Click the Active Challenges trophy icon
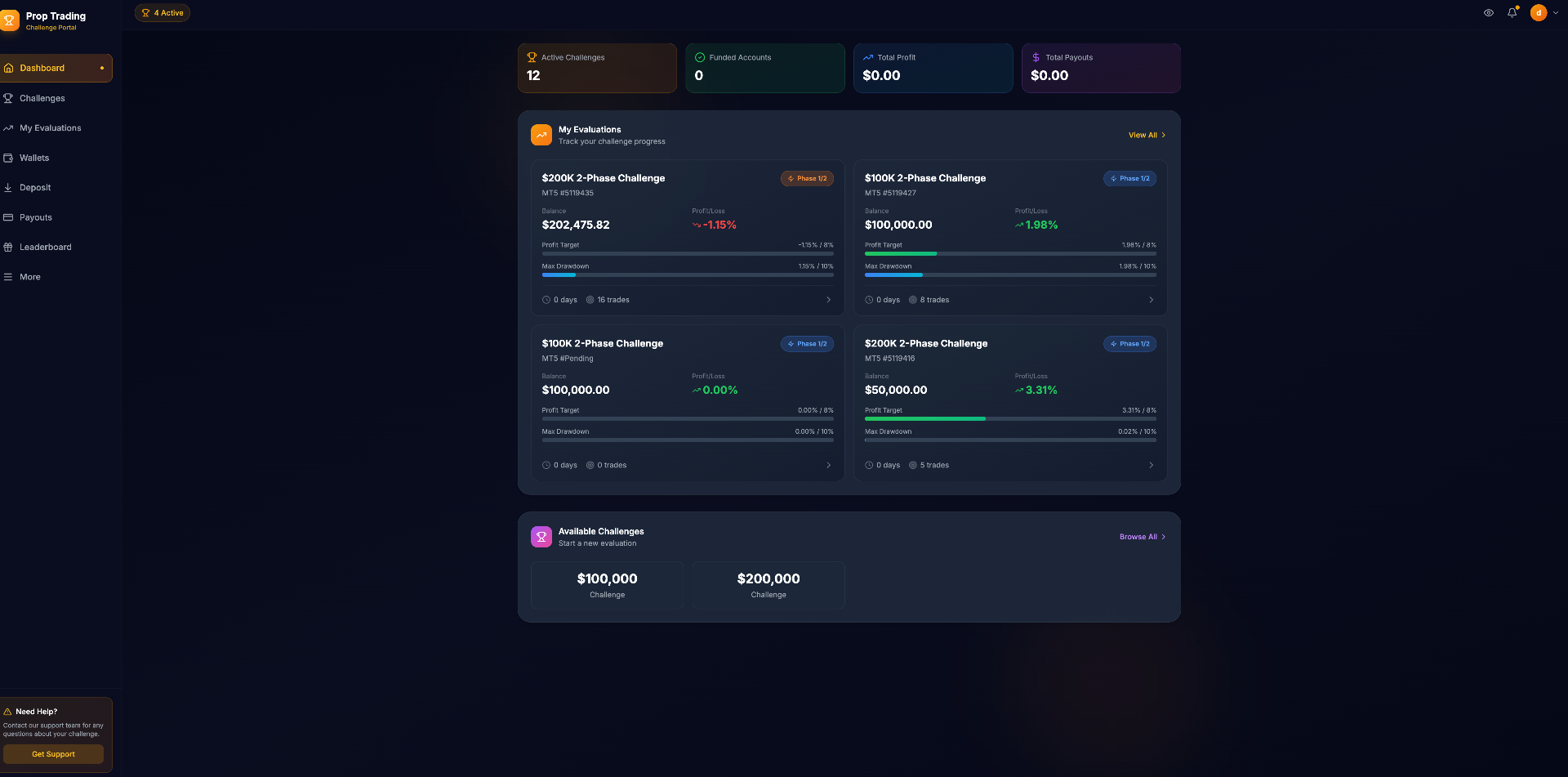1568x777 pixels. pos(532,57)
